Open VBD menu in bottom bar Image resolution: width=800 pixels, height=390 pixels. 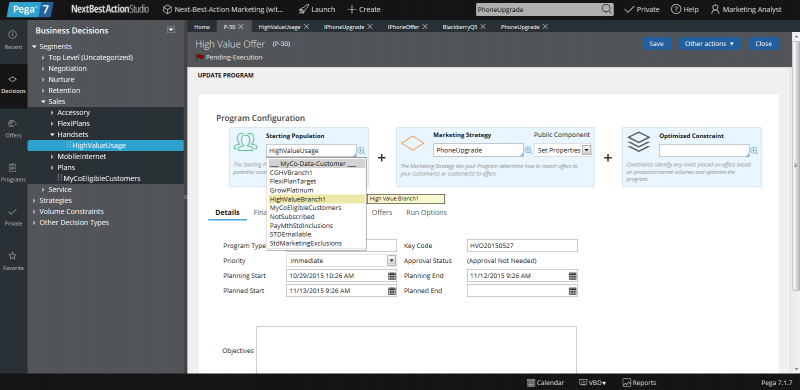pos(593,382)
